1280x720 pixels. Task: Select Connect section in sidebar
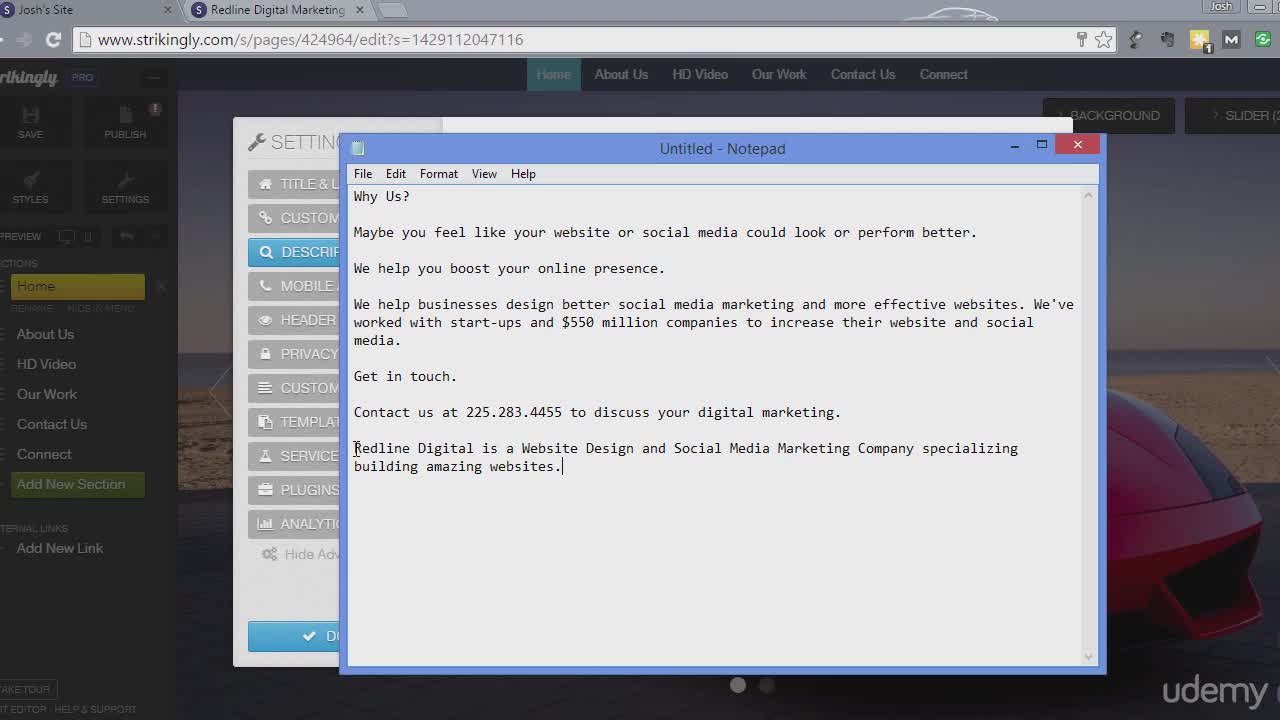(44, 455)
